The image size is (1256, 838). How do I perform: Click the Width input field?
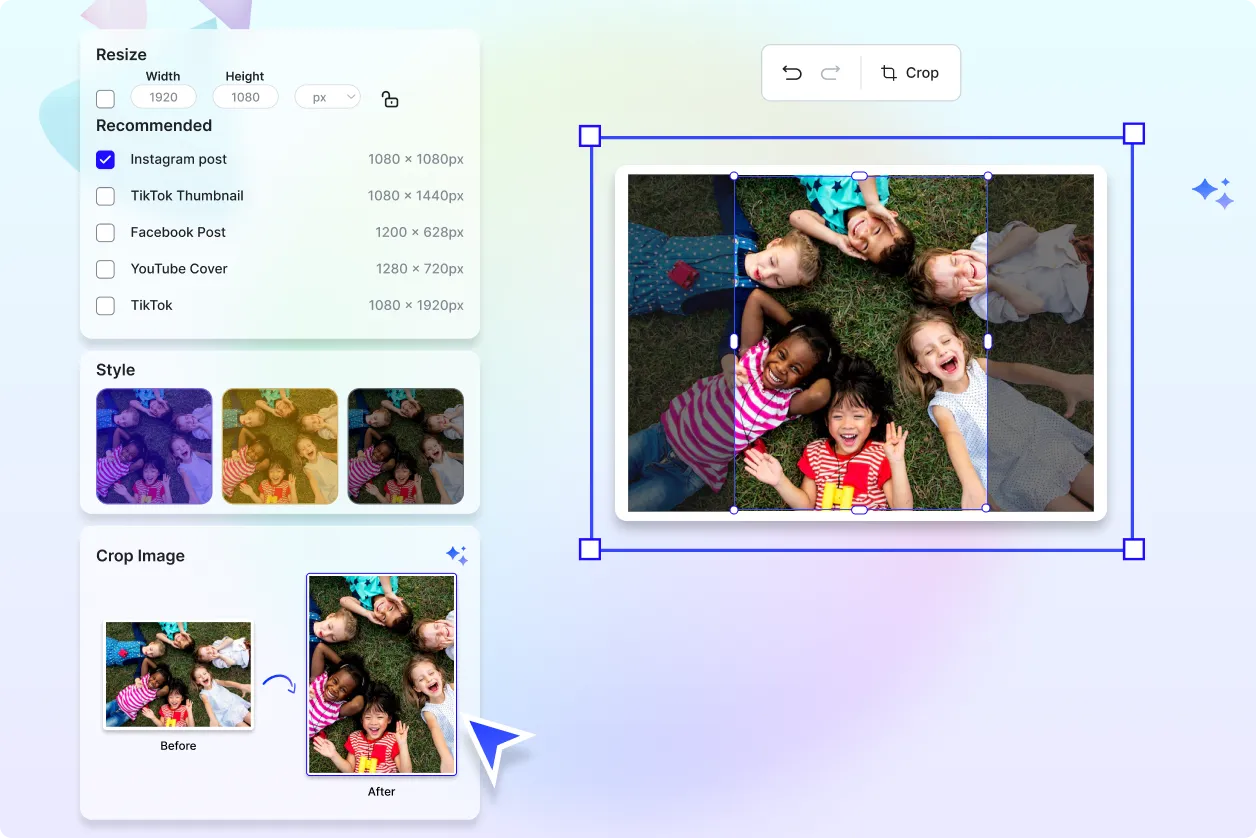163,97
